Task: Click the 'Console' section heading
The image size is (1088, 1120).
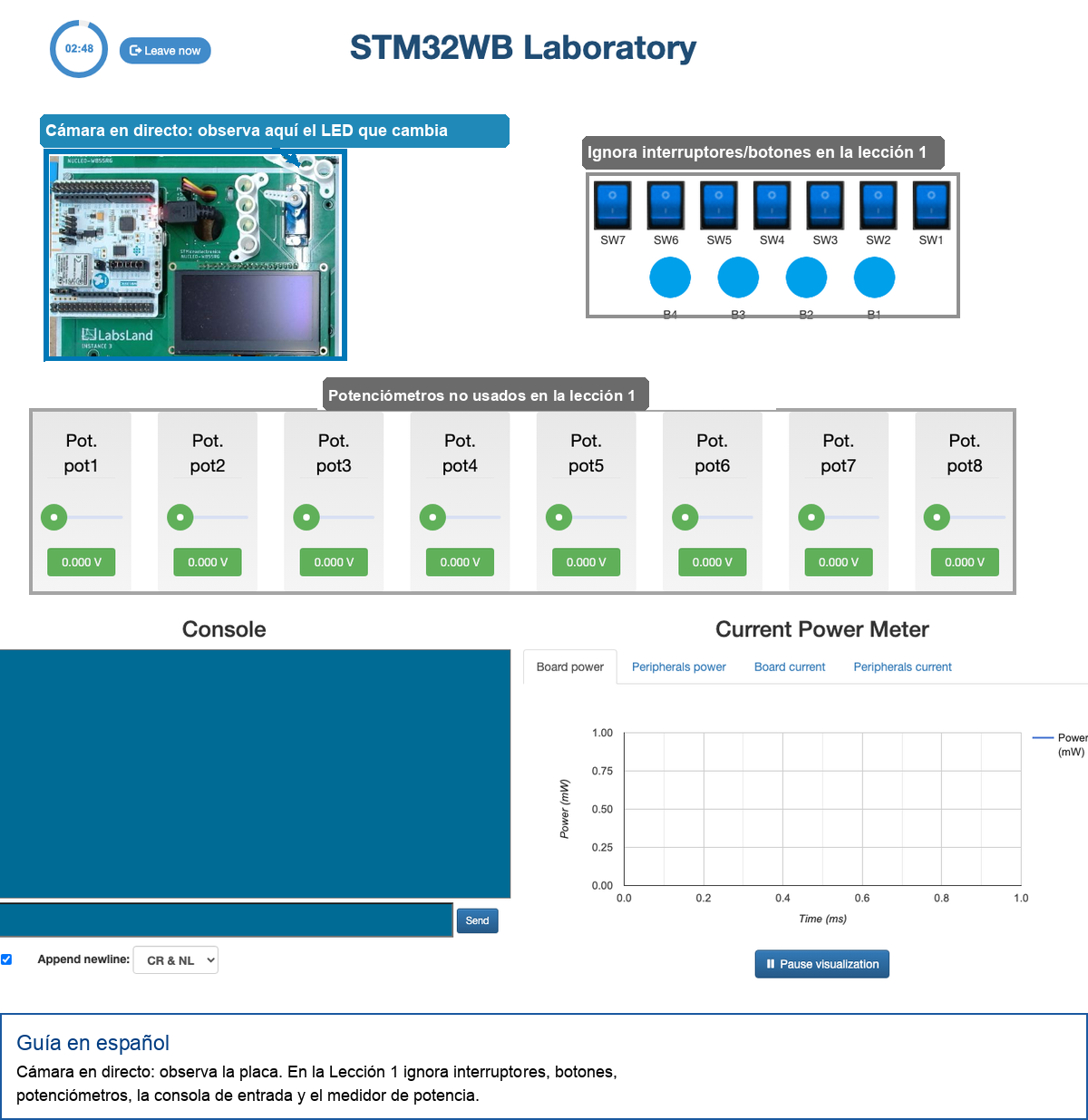Action: coord(224,629)
